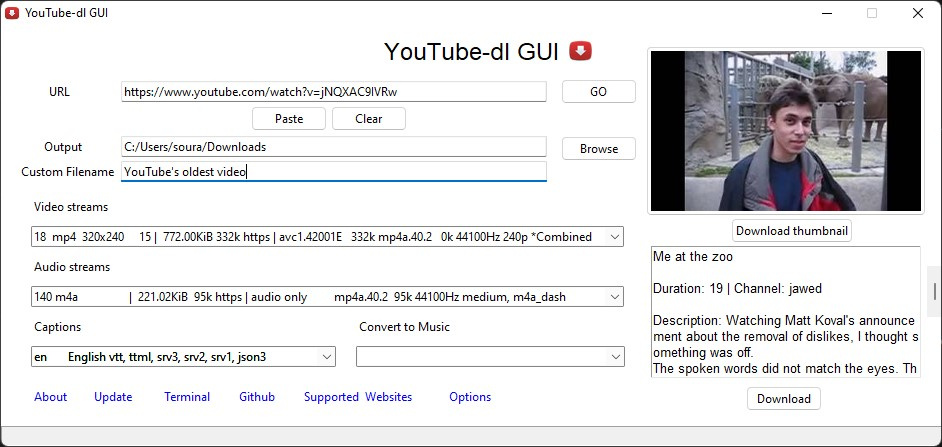The image size is (942, 447).
Task: Click the 'Custom Filename' label
Action: 67,172
